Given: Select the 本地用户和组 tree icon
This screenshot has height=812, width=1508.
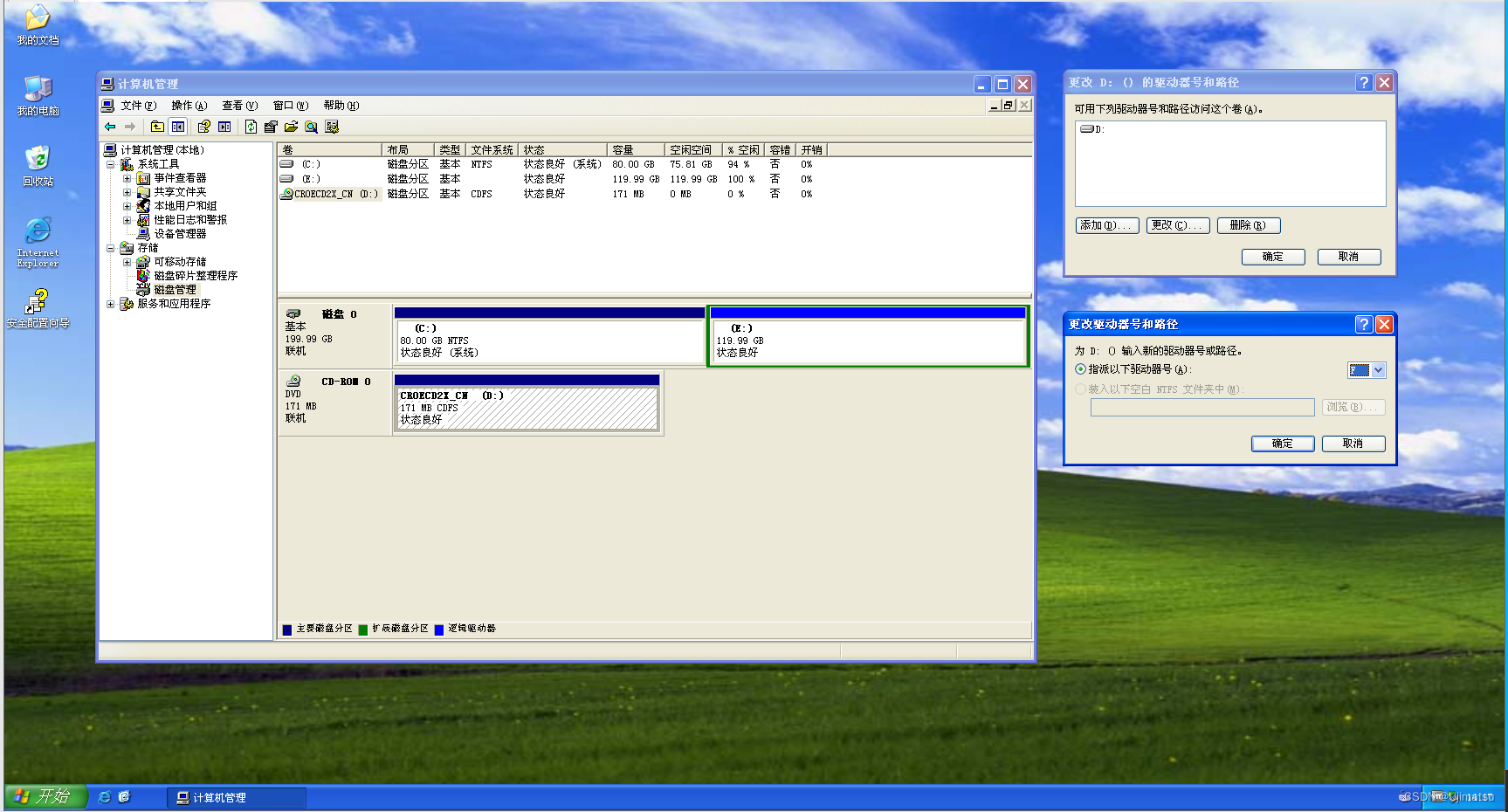Looking at the screenshot, I should (x=143, y=206).
